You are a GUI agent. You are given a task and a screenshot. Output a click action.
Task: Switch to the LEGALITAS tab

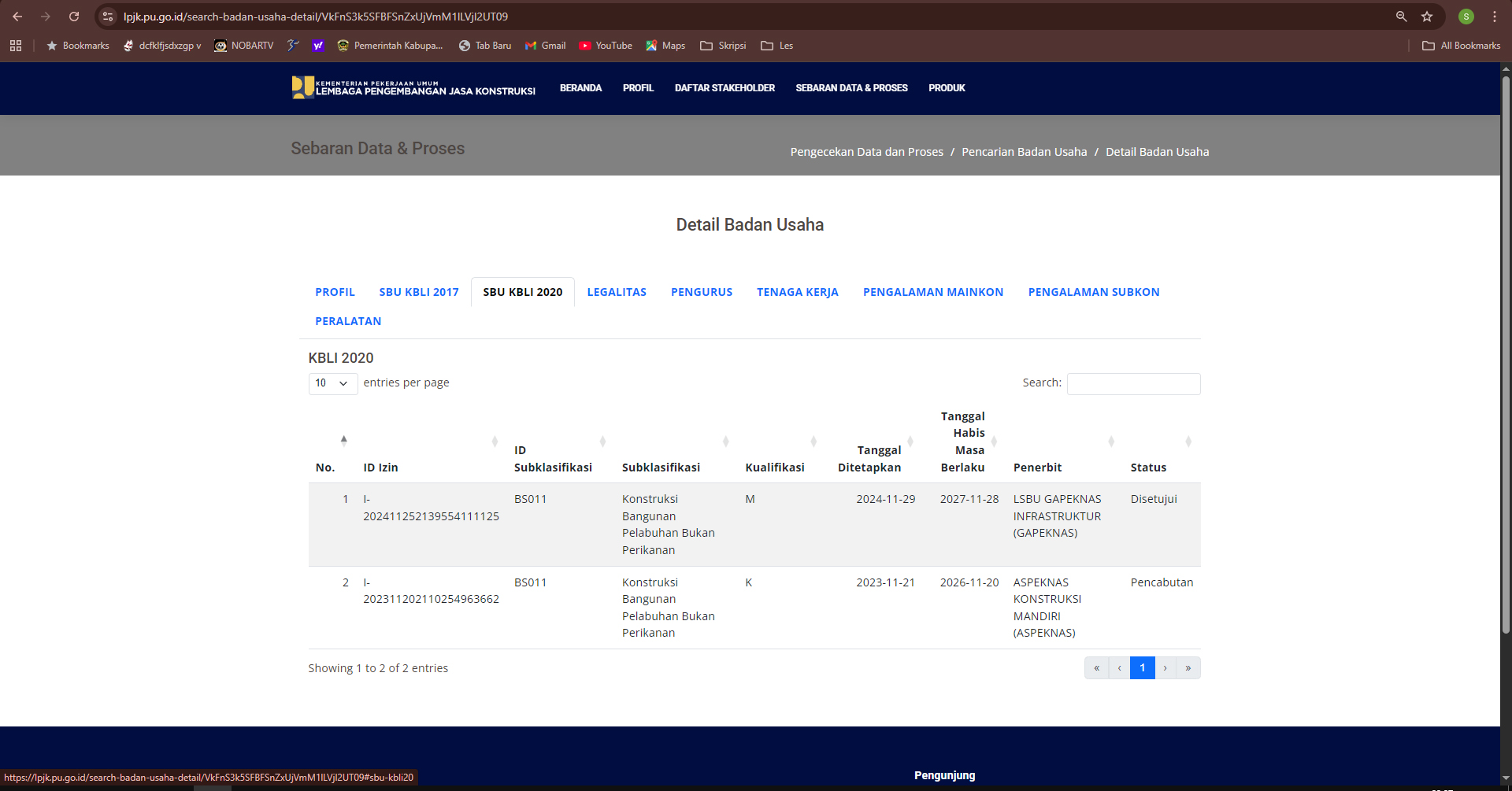(617, 292)
